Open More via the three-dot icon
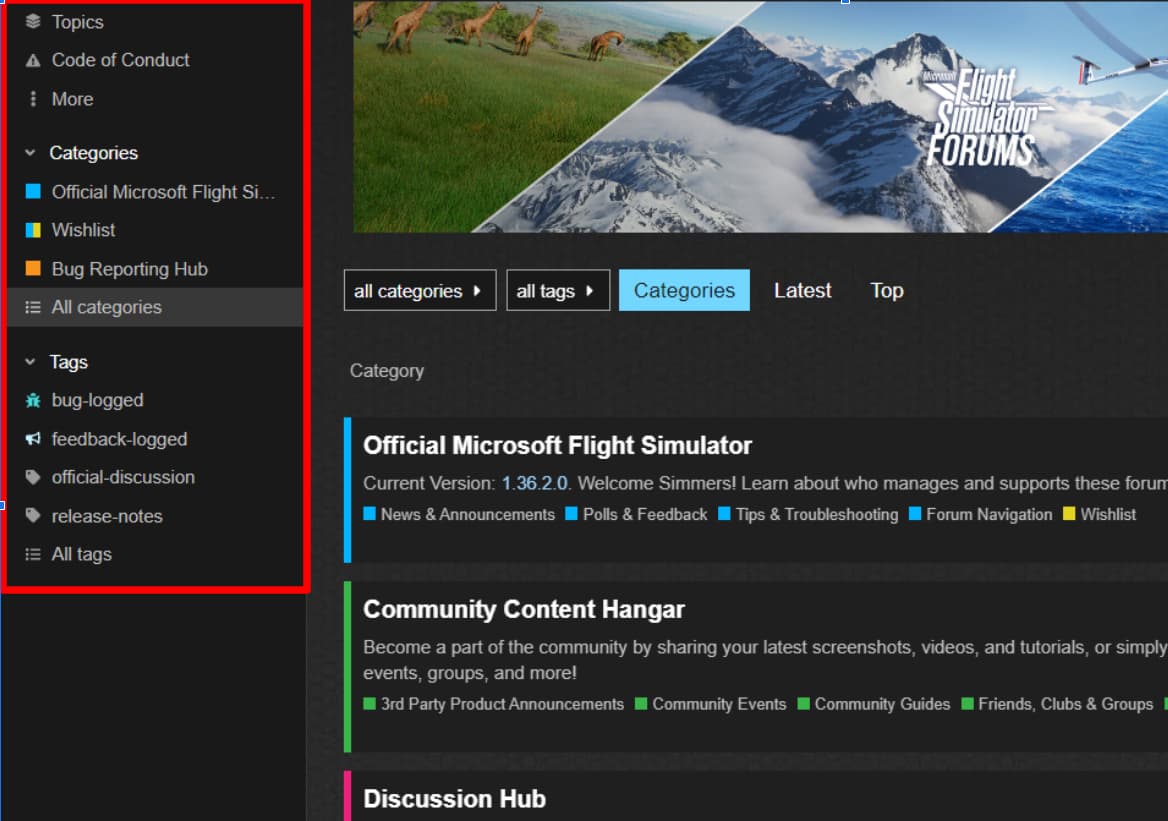The image size is (1168, 821). coord(33,99)
